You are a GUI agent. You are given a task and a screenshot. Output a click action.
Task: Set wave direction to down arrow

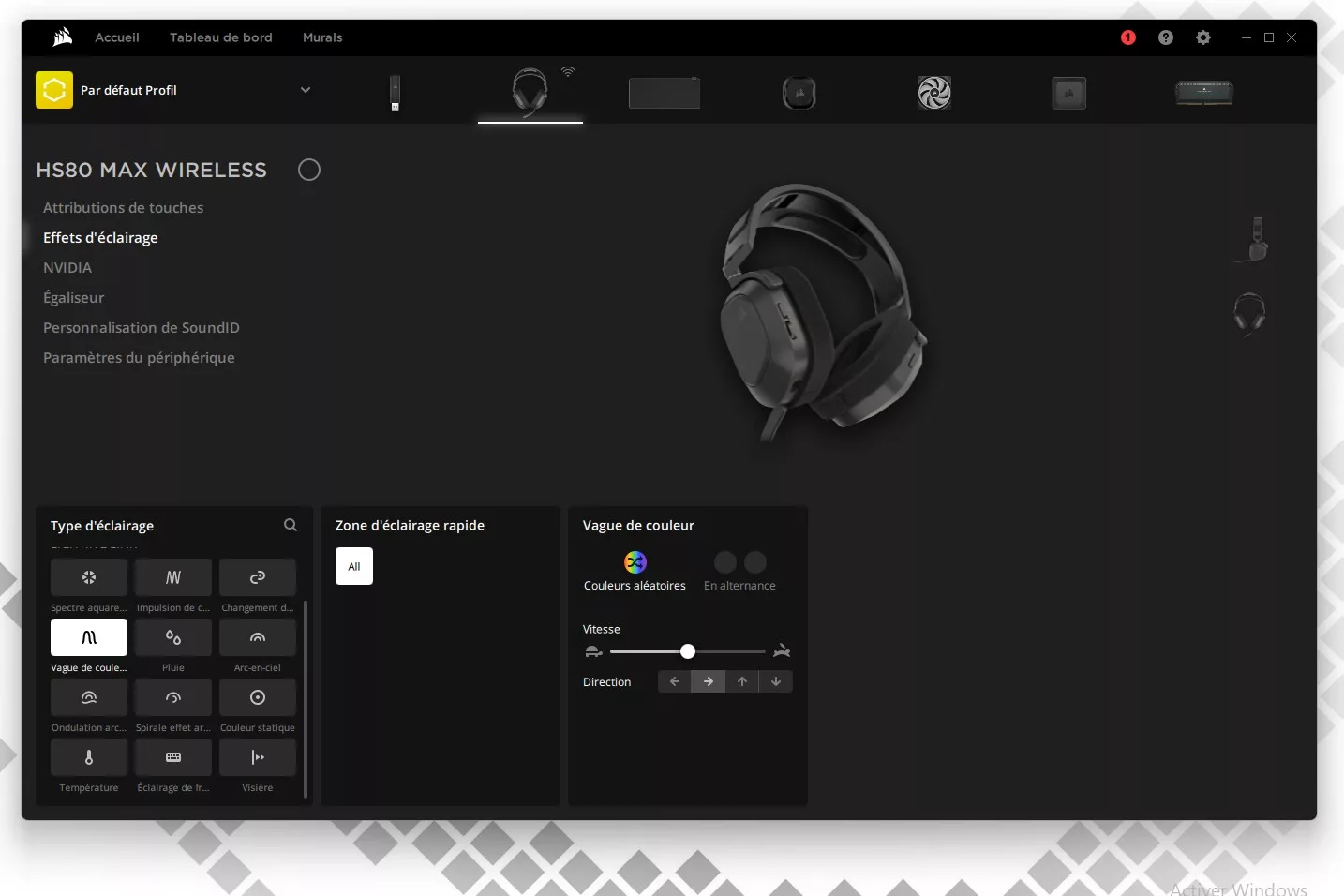776,681
